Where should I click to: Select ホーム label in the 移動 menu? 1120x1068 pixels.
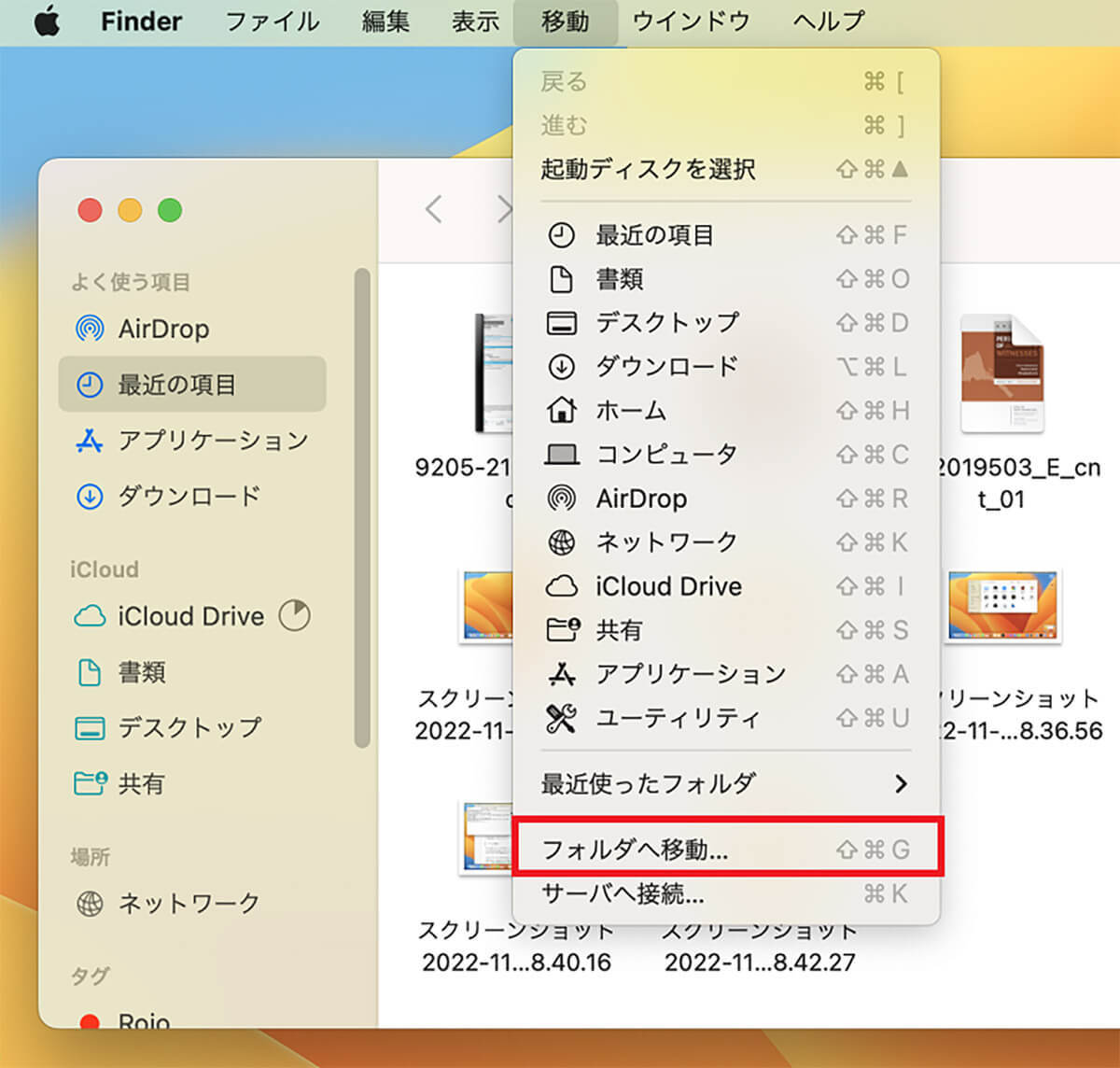631,411
